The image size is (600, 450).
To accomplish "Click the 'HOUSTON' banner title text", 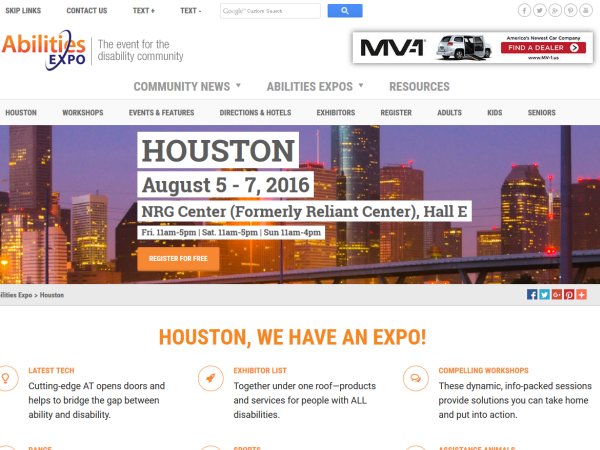I will [x=218, y=150].
